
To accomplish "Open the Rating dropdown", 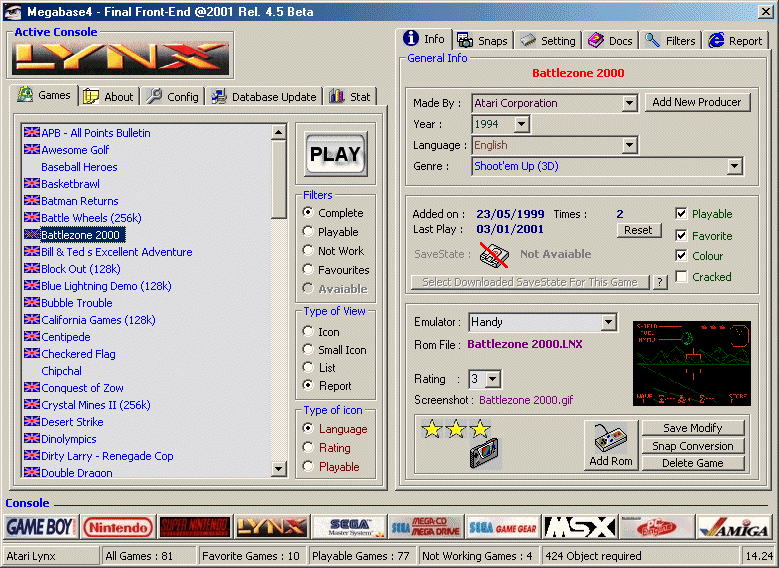I will pos(492,379).
